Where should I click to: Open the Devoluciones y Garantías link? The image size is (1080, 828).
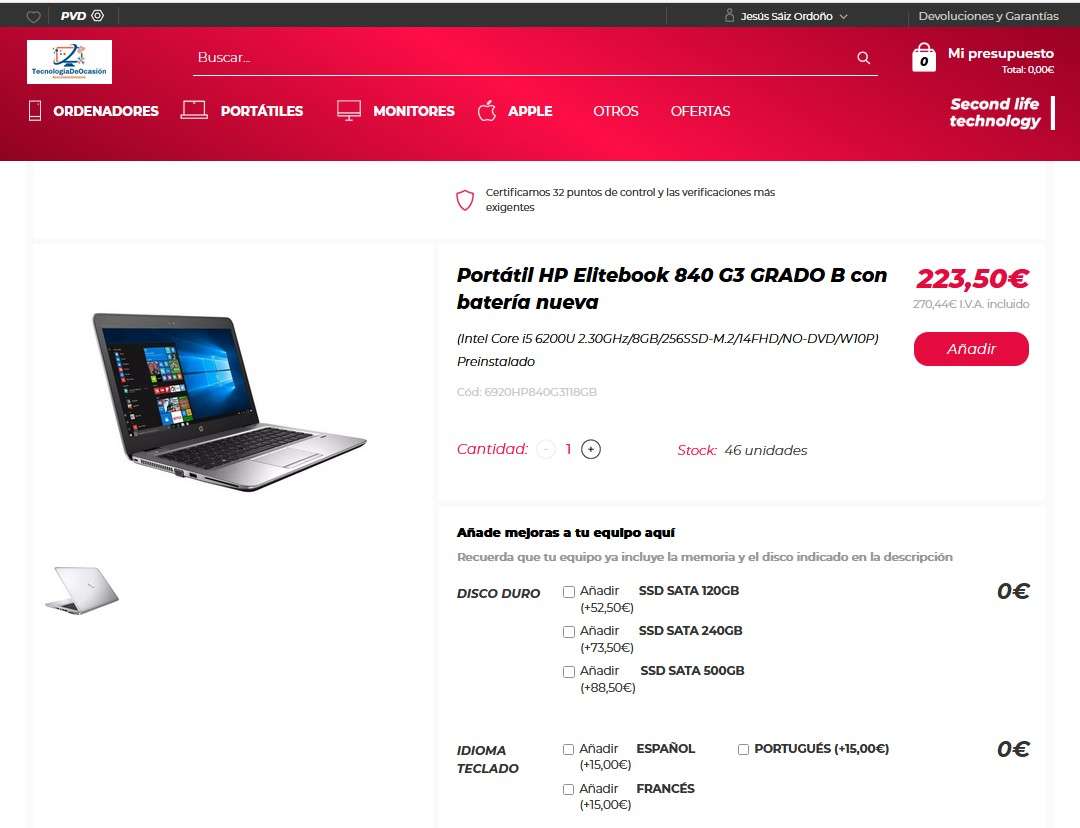pos(988,15)
